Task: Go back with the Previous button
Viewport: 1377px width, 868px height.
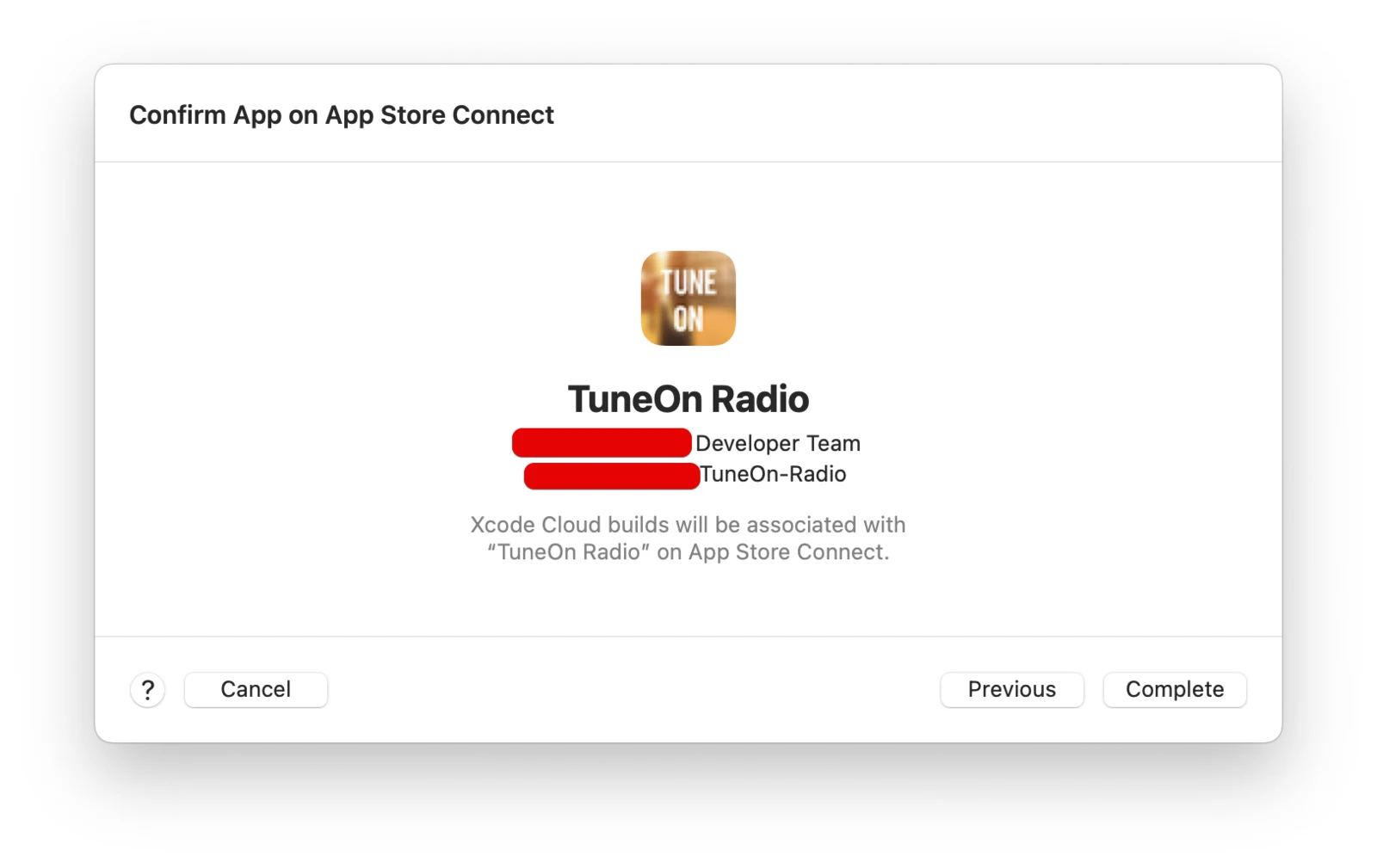Action: point(1012,690)
